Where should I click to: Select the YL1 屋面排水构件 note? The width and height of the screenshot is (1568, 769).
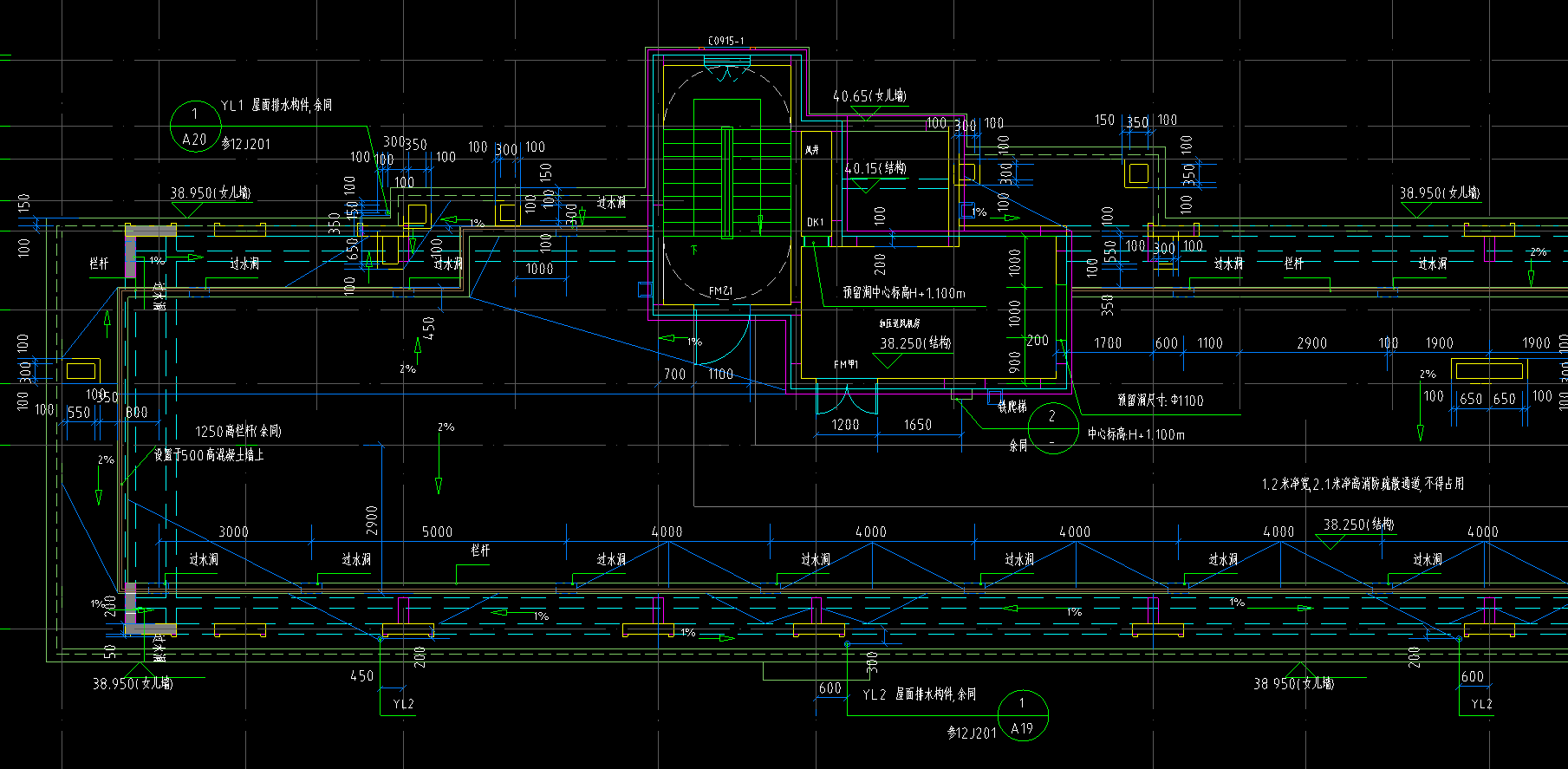[x=277, y=105]
